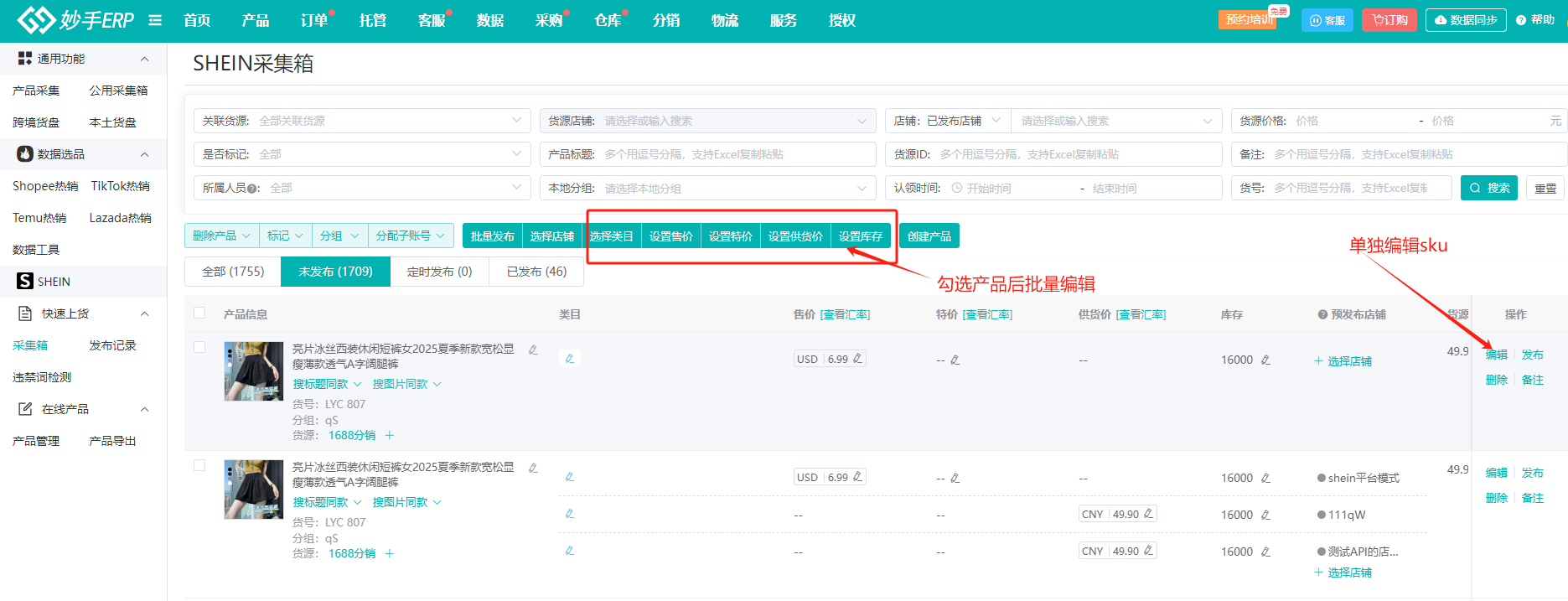Add goods source plus icon for first product

390,435
